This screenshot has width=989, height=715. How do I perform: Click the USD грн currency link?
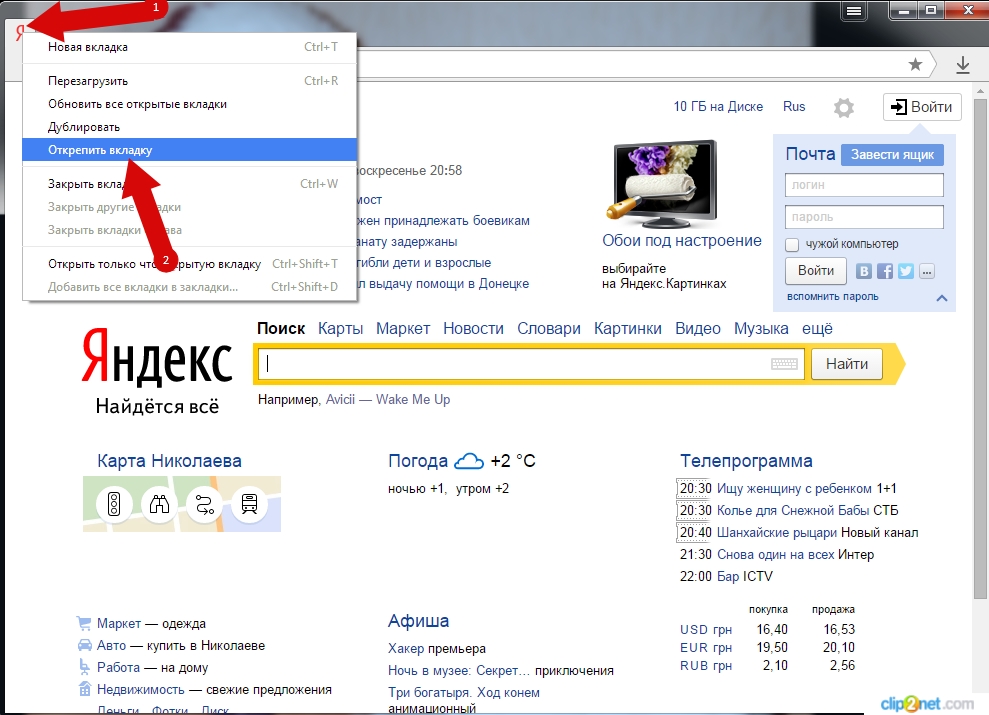(x=706, y=629)
